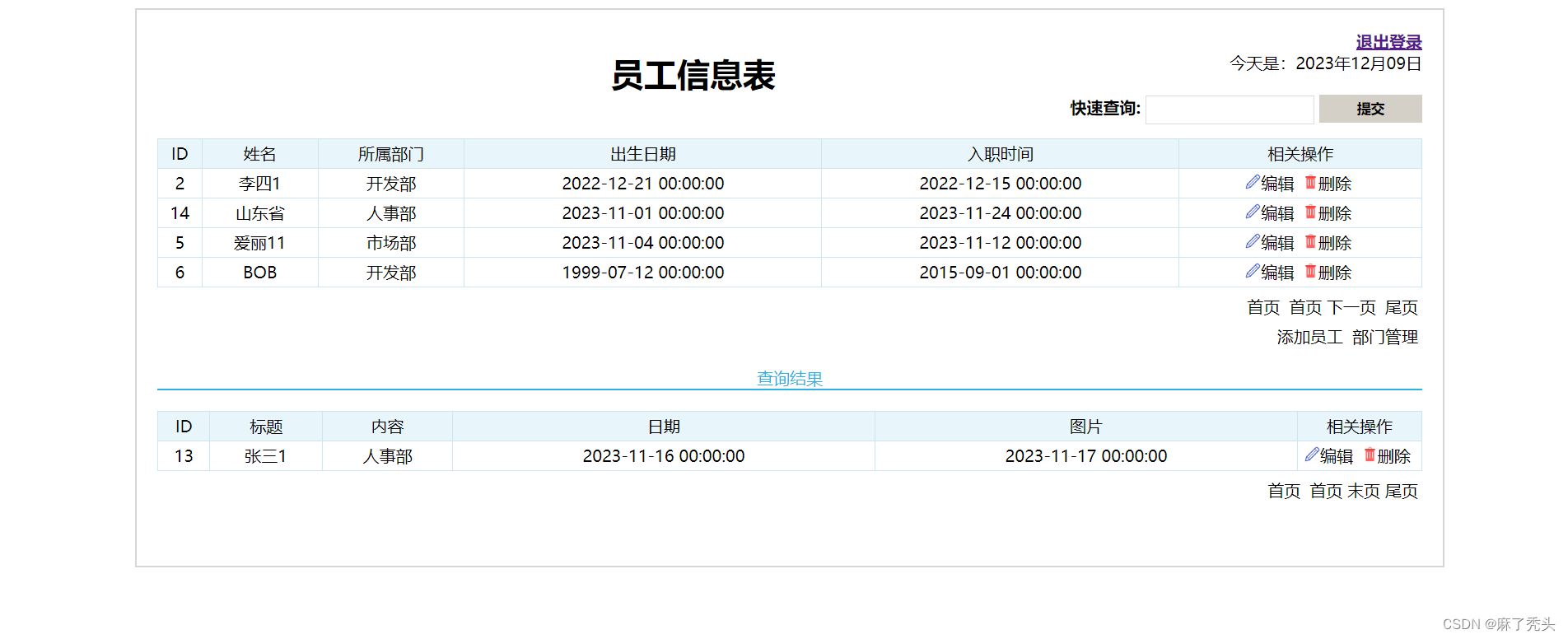
Task: Click the trash delete icon for BOB
Action: click(1310, 271)
